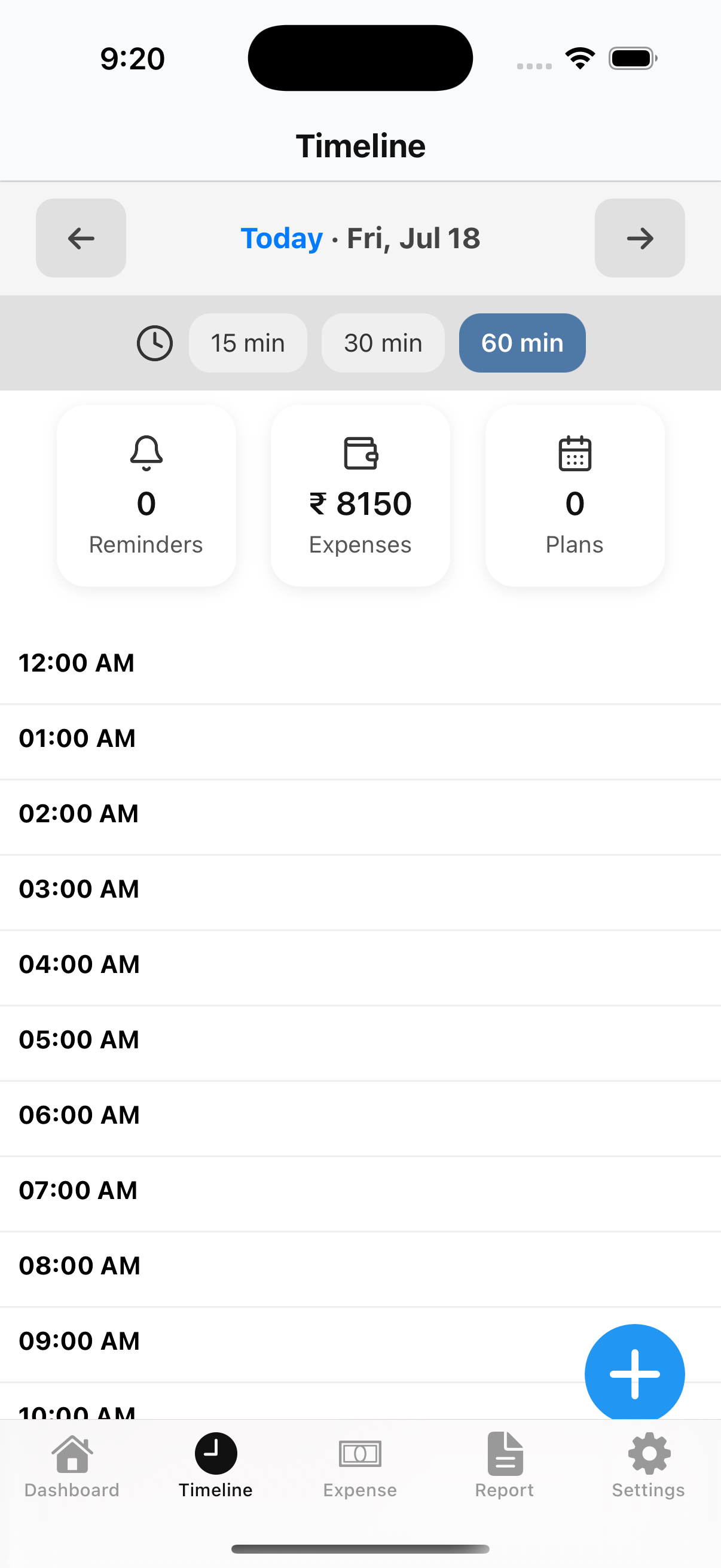
Task: Tap the Plans calendar icon
Action: pyautogui.click(x=575, y=453)
